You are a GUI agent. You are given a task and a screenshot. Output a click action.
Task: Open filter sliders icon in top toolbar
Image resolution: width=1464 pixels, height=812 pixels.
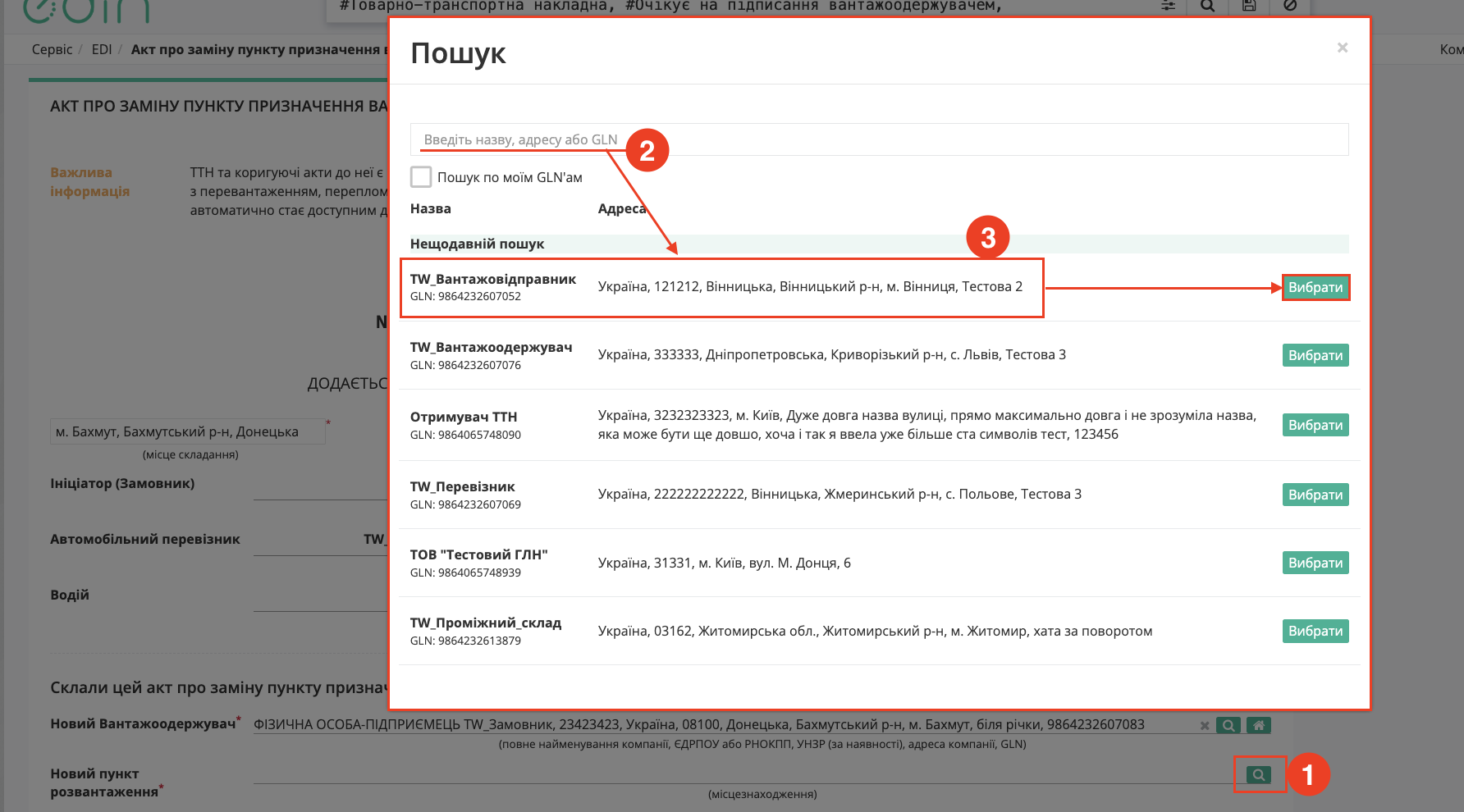pos(1169,6)
